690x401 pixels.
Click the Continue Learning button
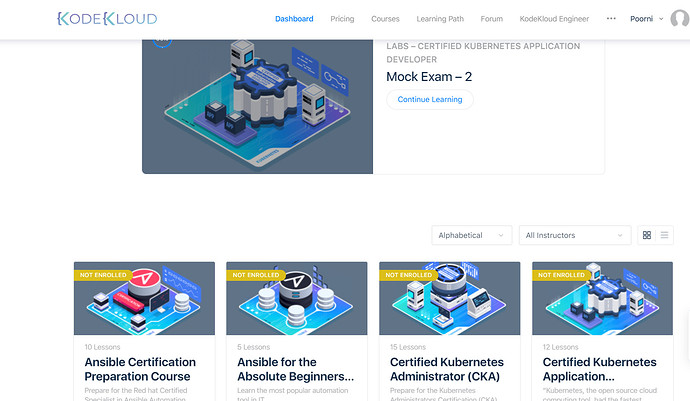(x=430, y=99)
